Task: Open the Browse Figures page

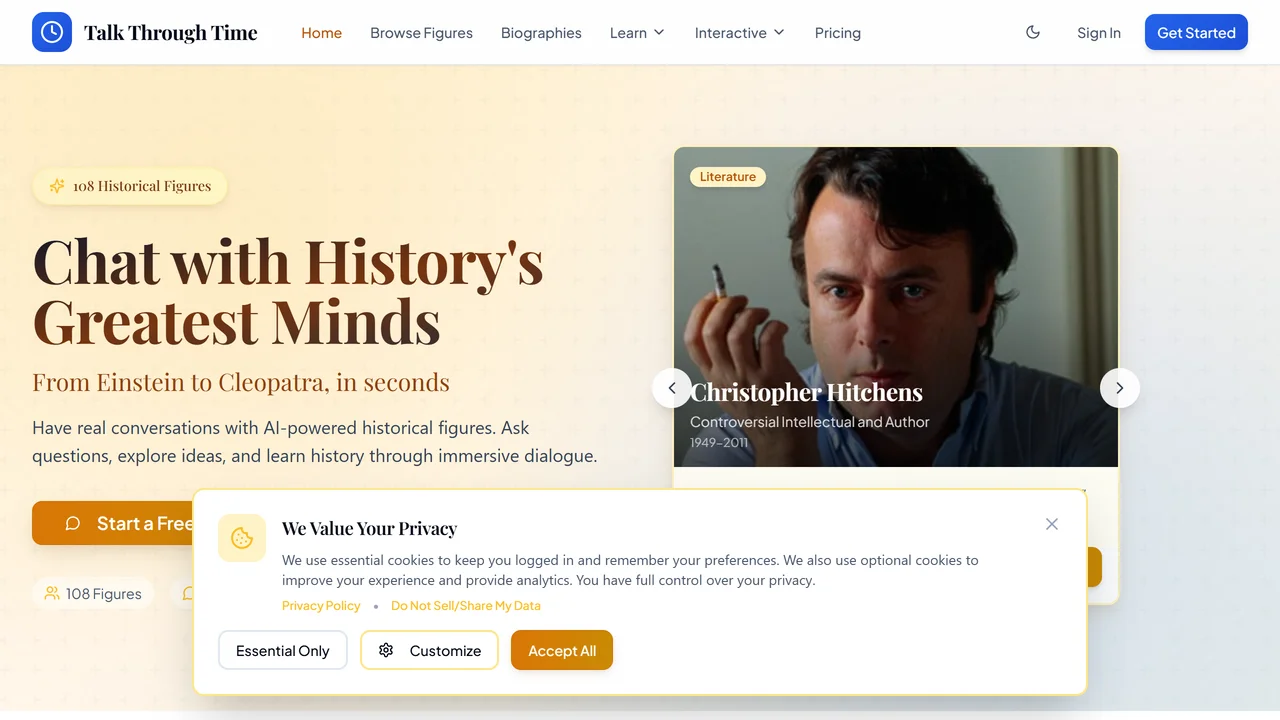Action: tap(421, 32)
